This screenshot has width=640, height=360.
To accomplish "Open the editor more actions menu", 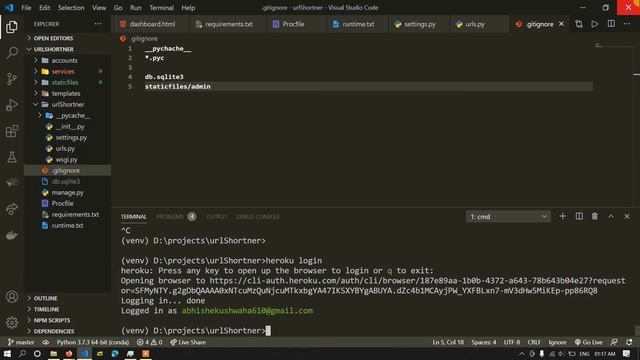I will click(x=627, y=24).
